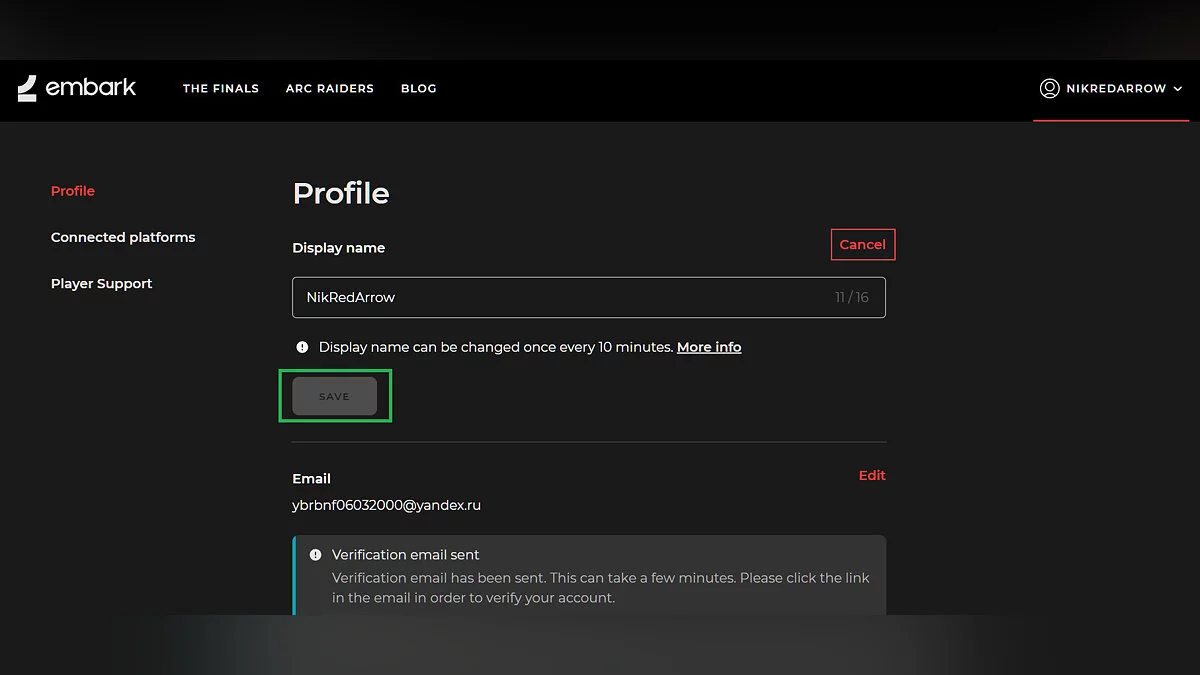Open Player Support in the sidebar
1200x675 pixels.
pyautogui.click(x=101, y=284)
